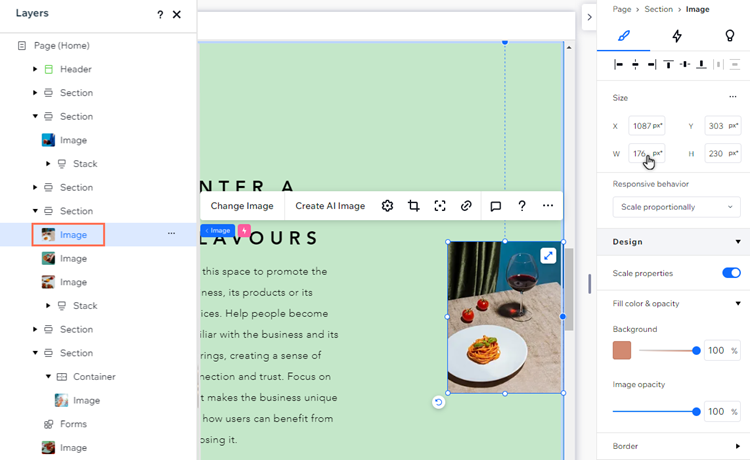Image resolution: width=750 pixels, height=460 pixels.
Task: Select the Image layer inside Container
Action: pos(87,400)
